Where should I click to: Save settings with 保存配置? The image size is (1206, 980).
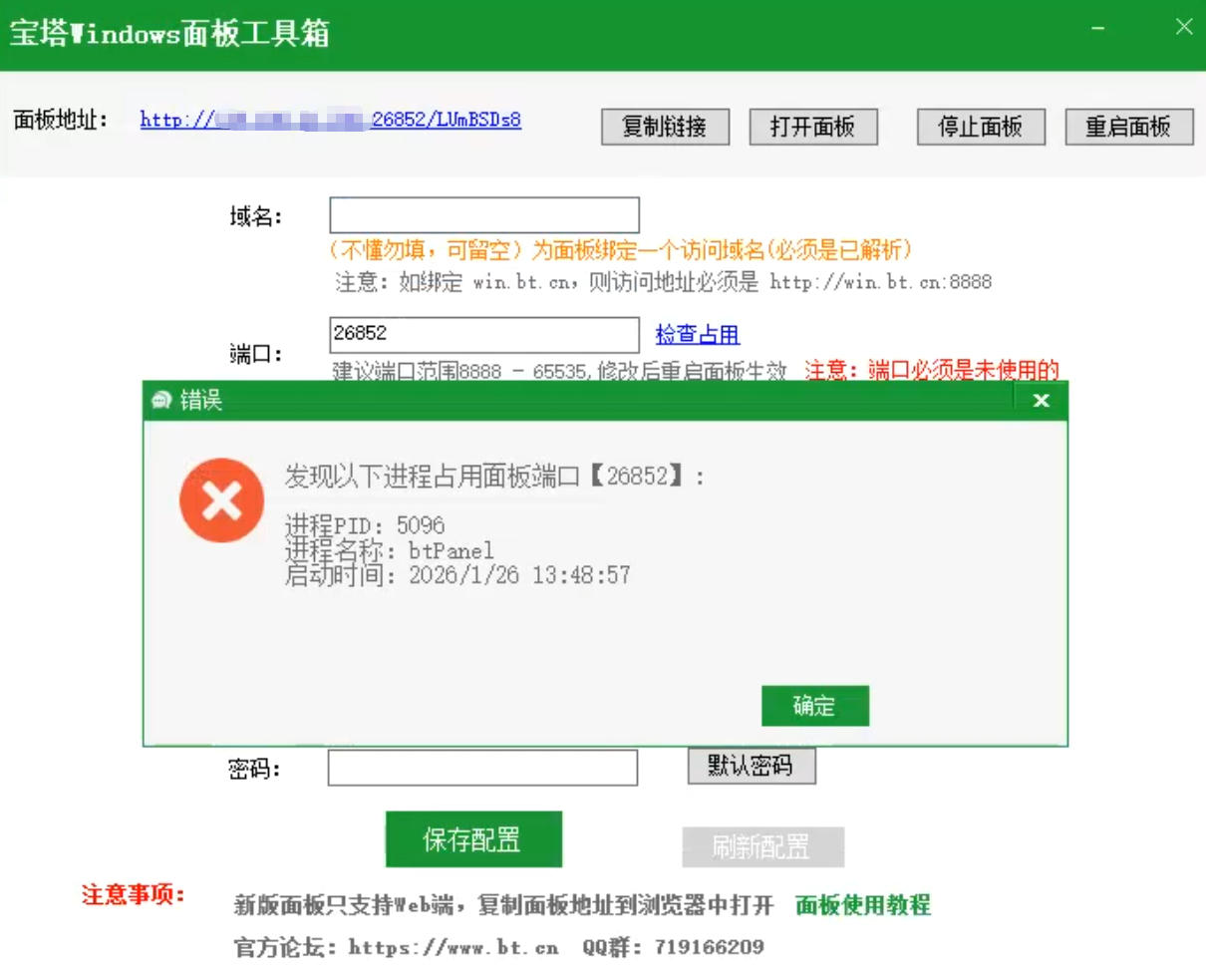point(473,839)
